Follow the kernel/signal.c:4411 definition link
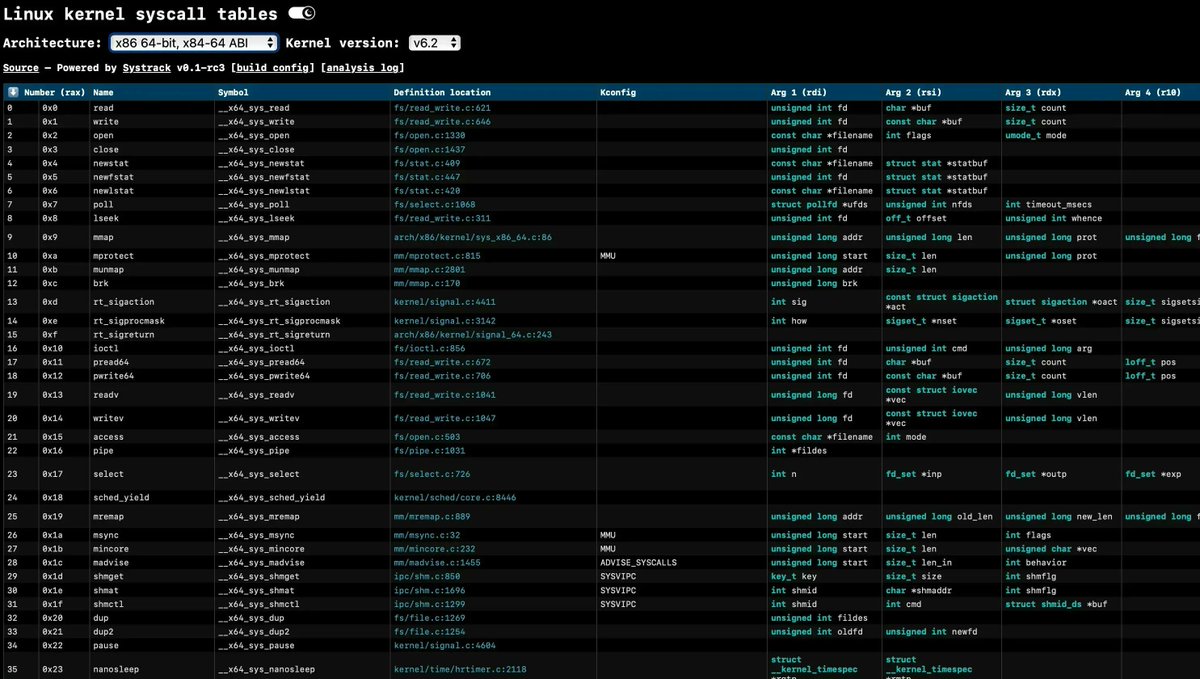1200x679 pixels. click(x=444, y=302)
